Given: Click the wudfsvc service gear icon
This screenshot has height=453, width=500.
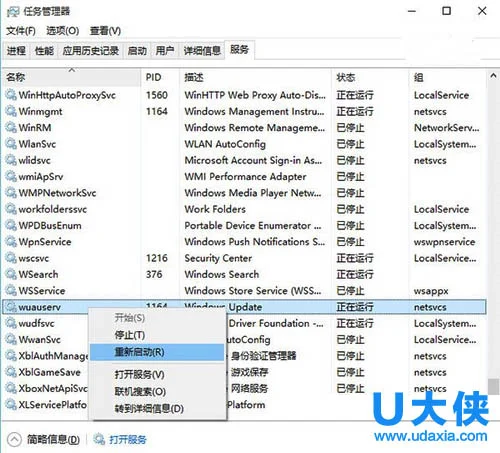Looking at the screenshot, I should click(11, 323).
